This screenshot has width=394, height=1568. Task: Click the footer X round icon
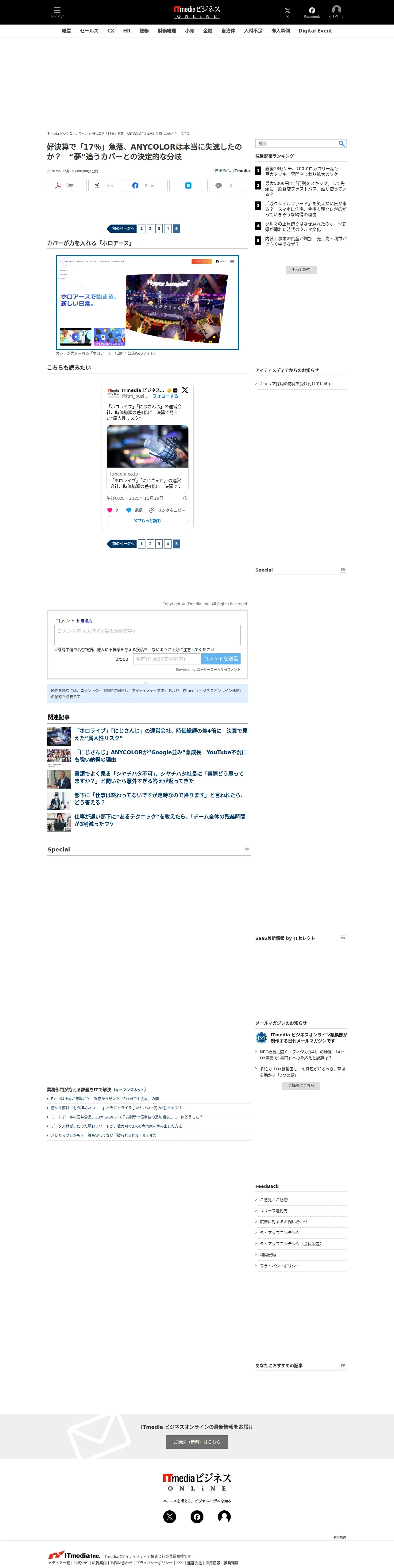tap(170, 1516)
